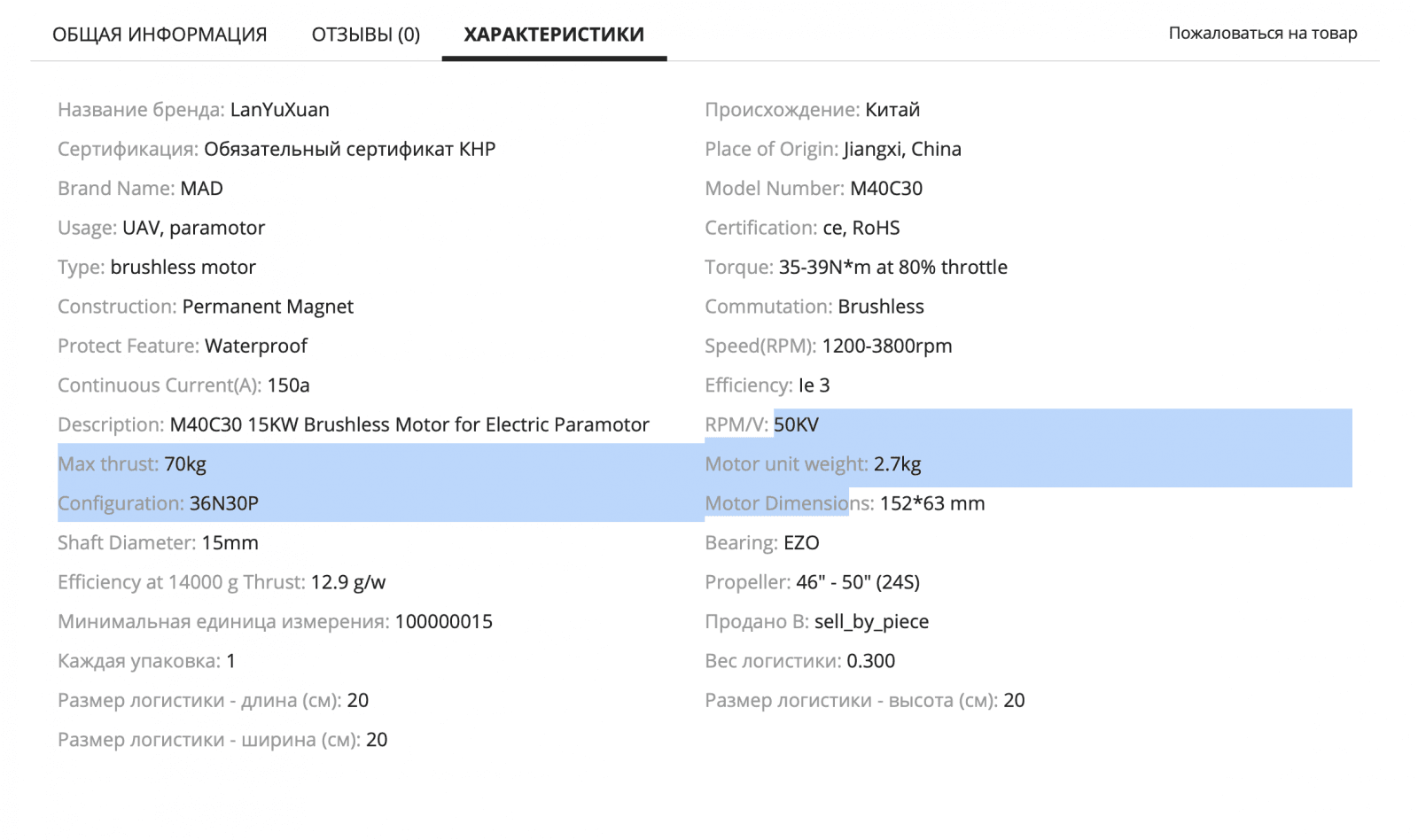1418x840 pixels.
Task: Click the highlighted 50KV value
Action: coord(796,424)
